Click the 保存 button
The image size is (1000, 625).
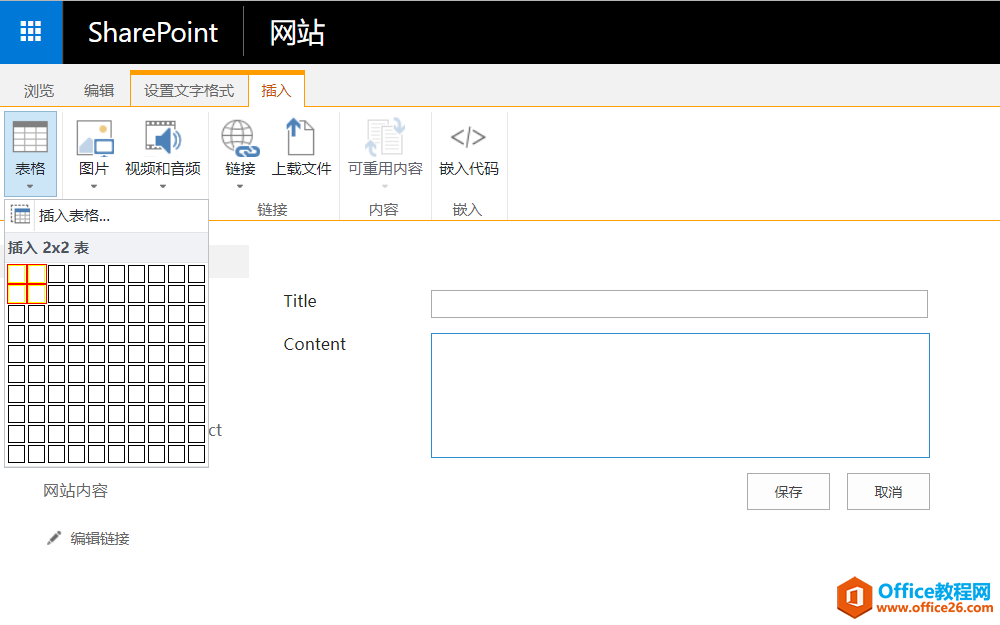point(788,491)
